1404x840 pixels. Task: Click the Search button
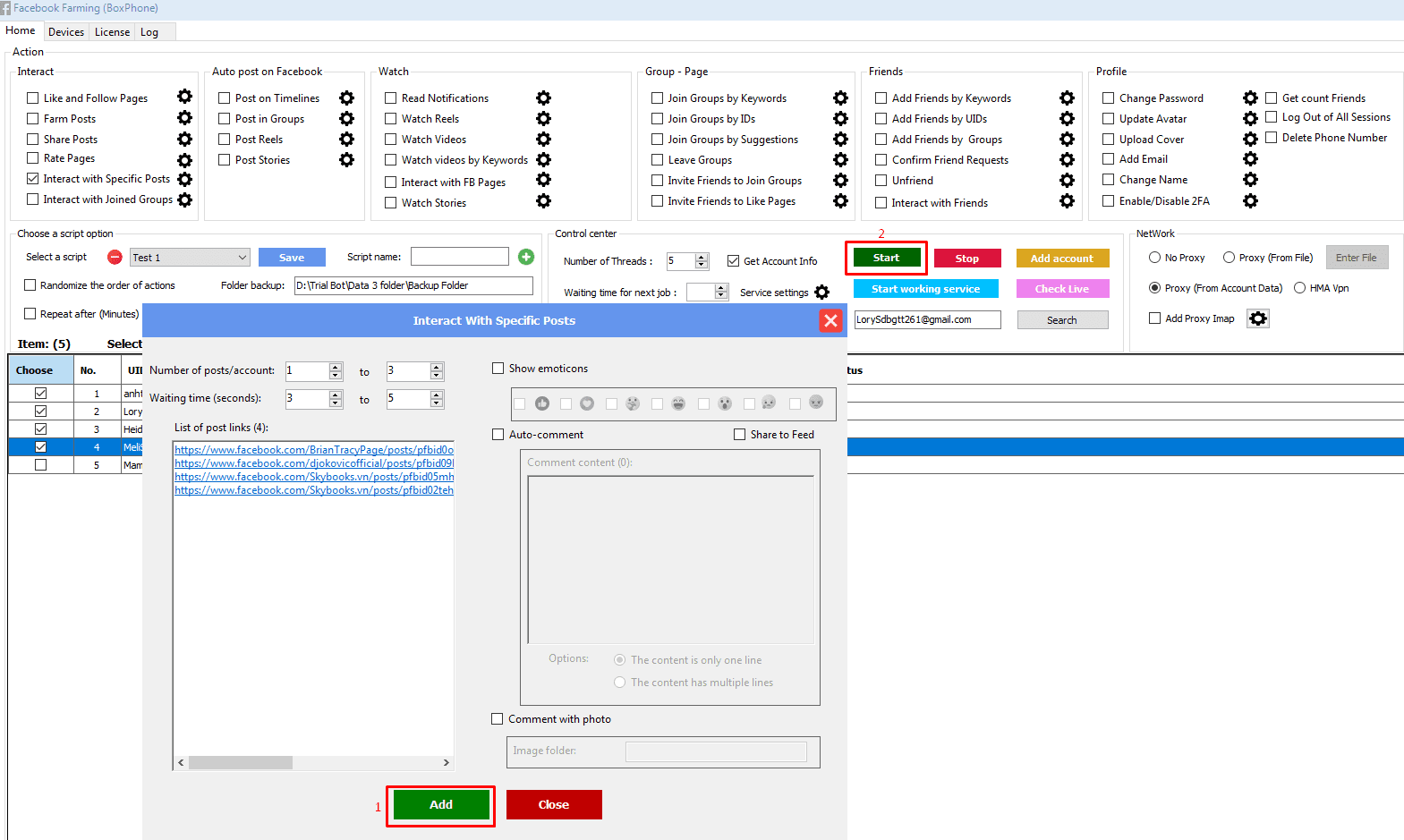tap(1062, 320)
